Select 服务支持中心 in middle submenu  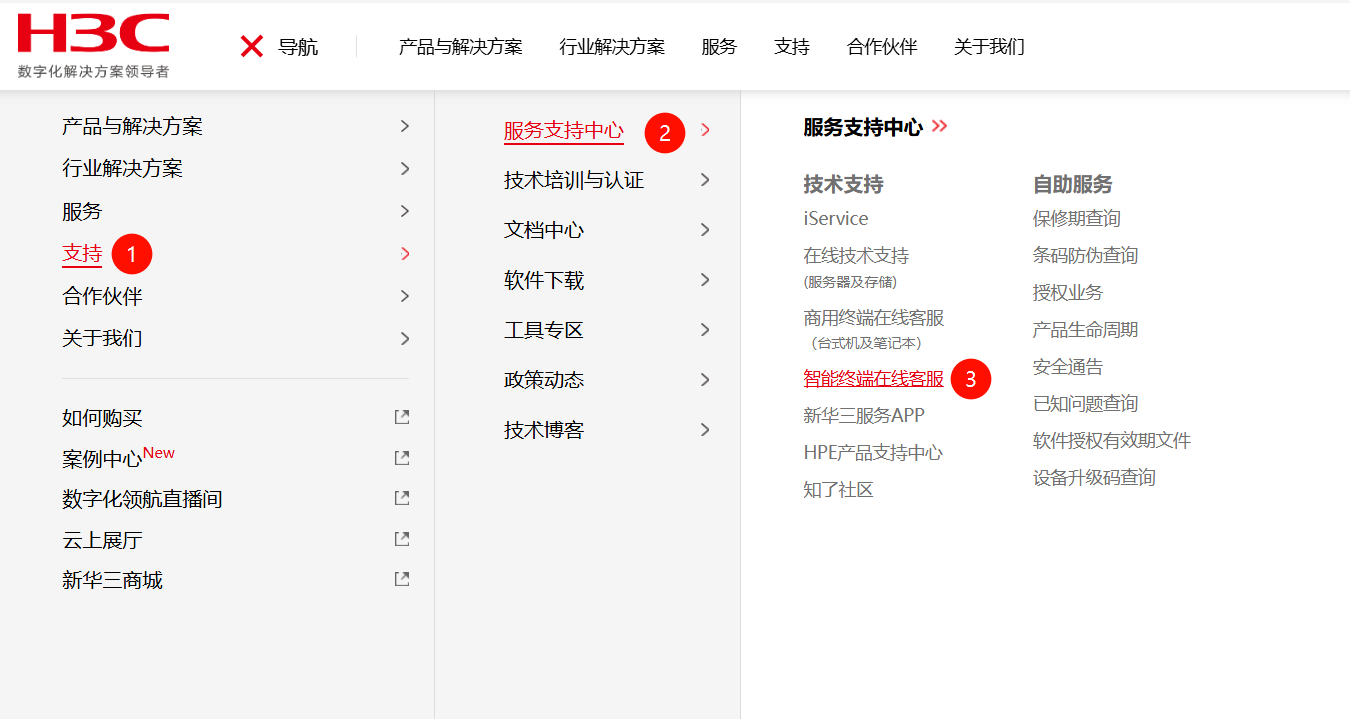click(x=564, y=131)
